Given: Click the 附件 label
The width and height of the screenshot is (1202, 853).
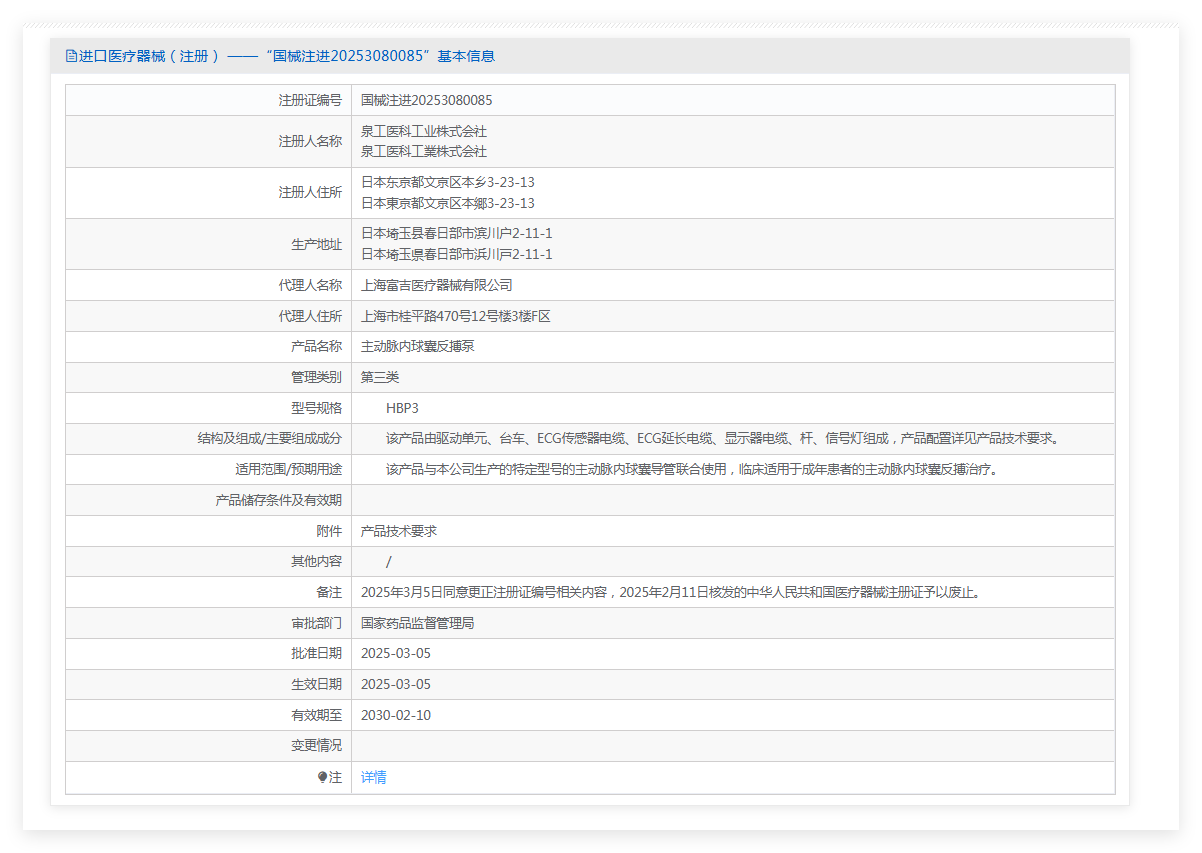Looking at the screenshot, I should pos(329,531).
